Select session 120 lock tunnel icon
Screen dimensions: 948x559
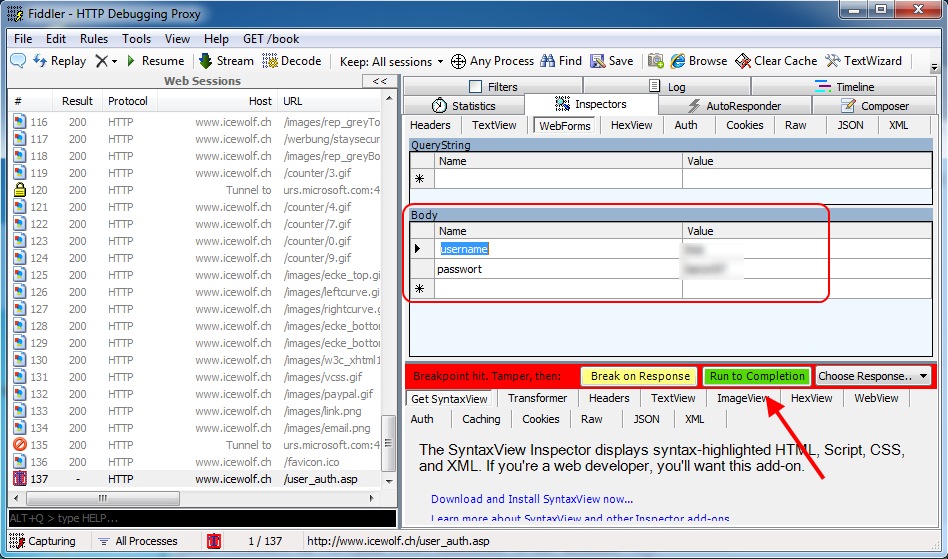(19, 190)
